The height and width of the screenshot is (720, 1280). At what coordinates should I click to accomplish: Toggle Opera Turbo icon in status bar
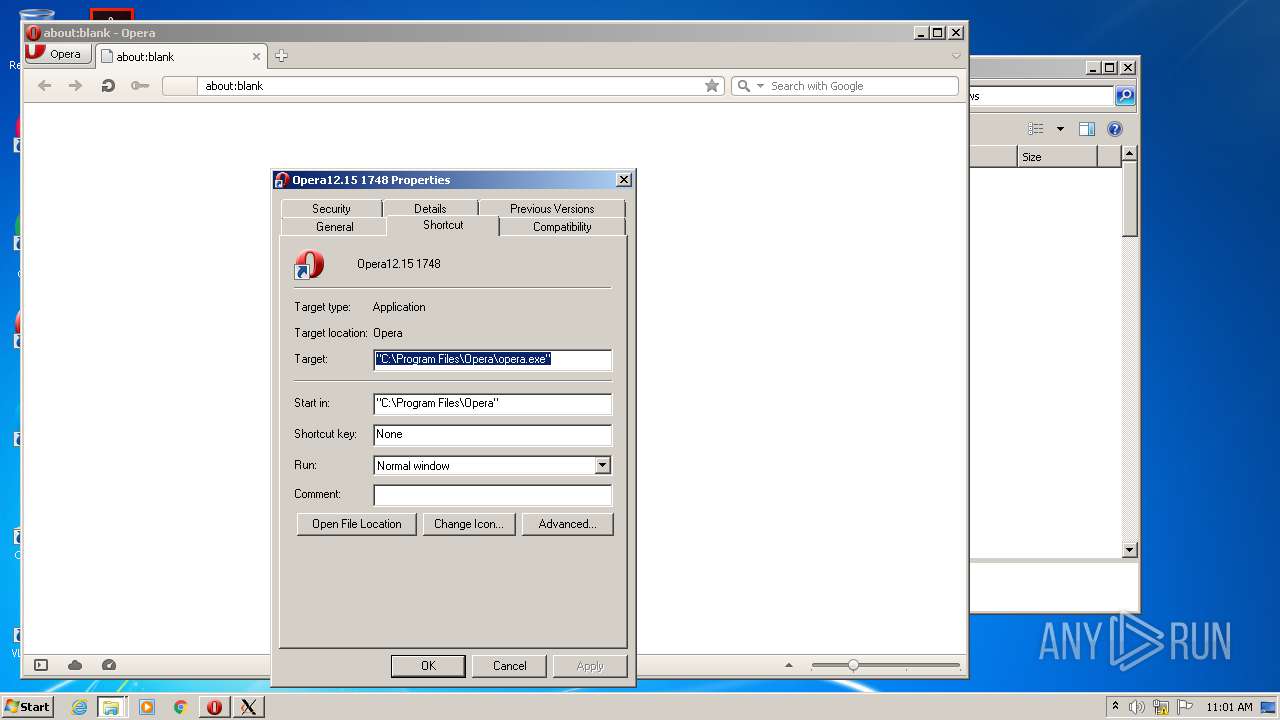(109, 665)
